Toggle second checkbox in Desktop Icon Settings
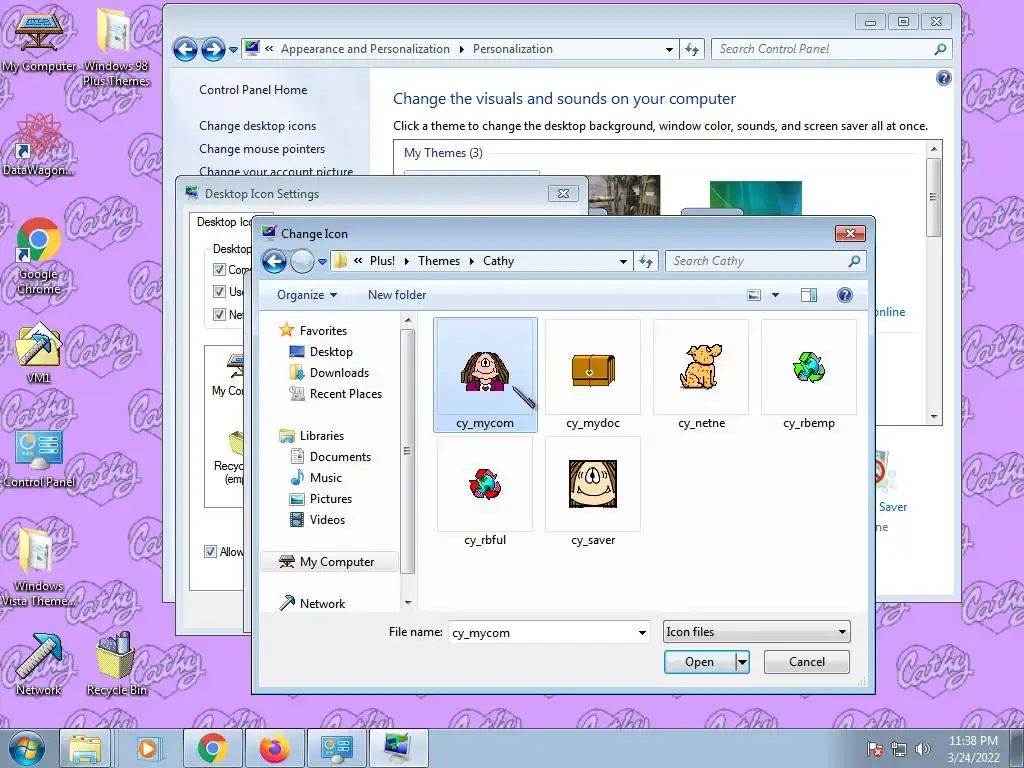Viewport: 1024px width, 768px height. [x=219, y=292]
